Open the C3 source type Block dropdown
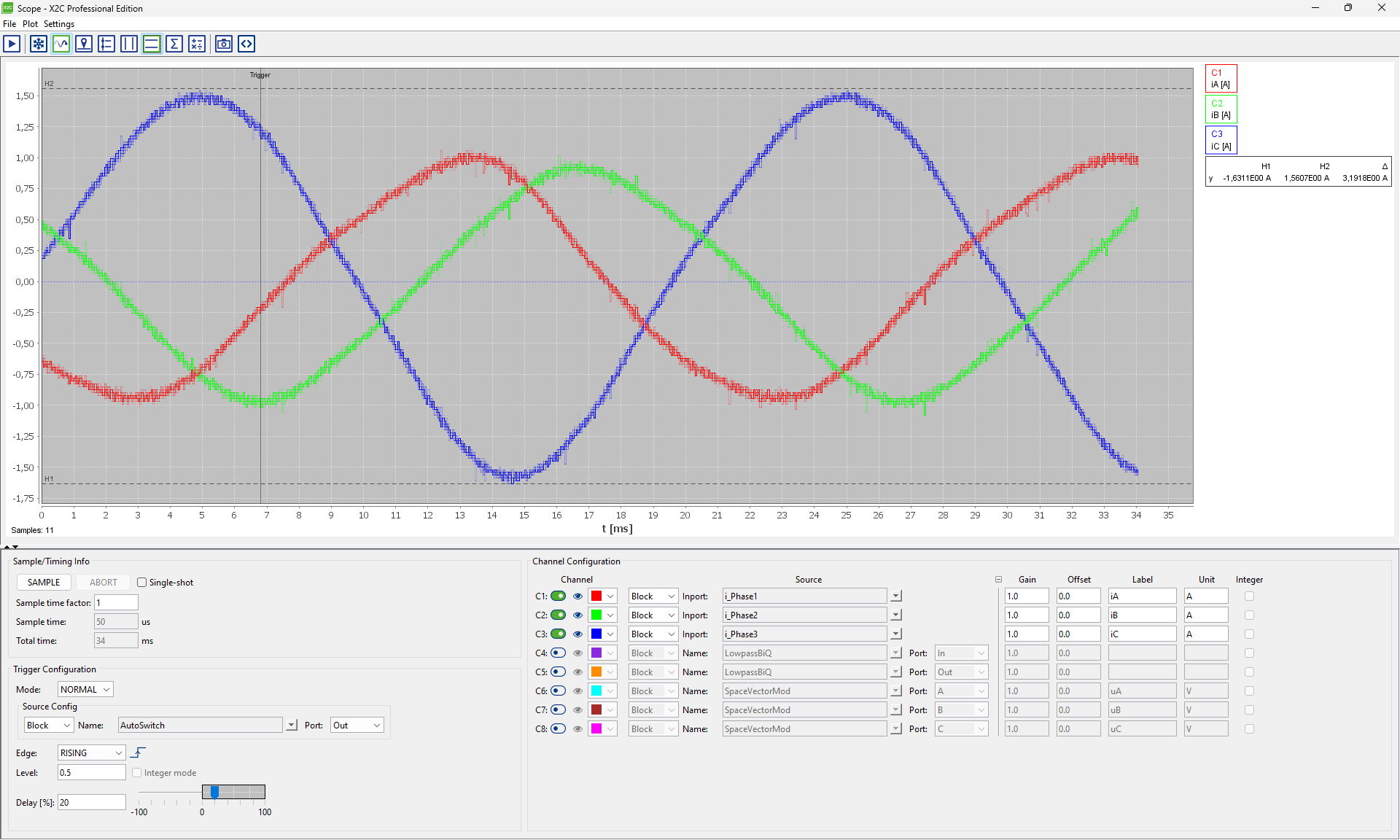Screen dimensions: 1400x840 653,634
